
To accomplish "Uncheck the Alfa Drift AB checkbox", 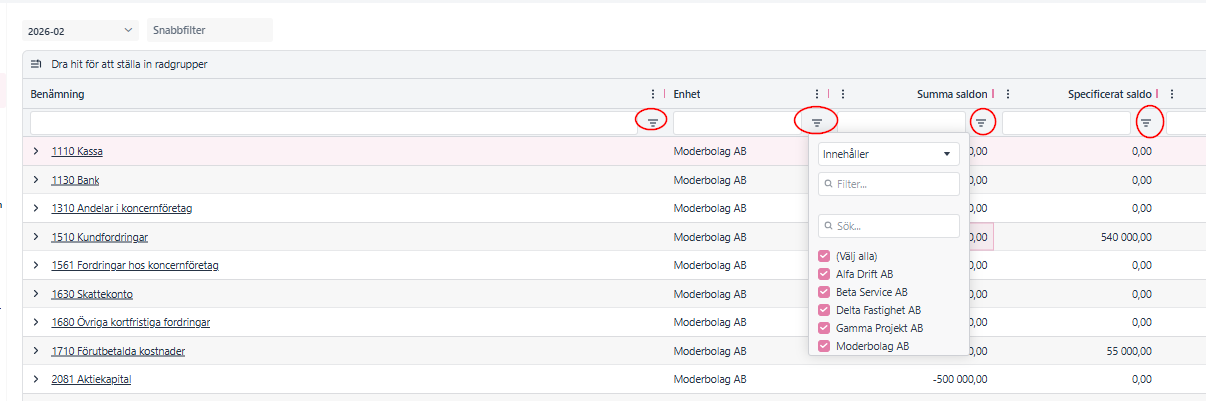I will (x=824, y=274).
